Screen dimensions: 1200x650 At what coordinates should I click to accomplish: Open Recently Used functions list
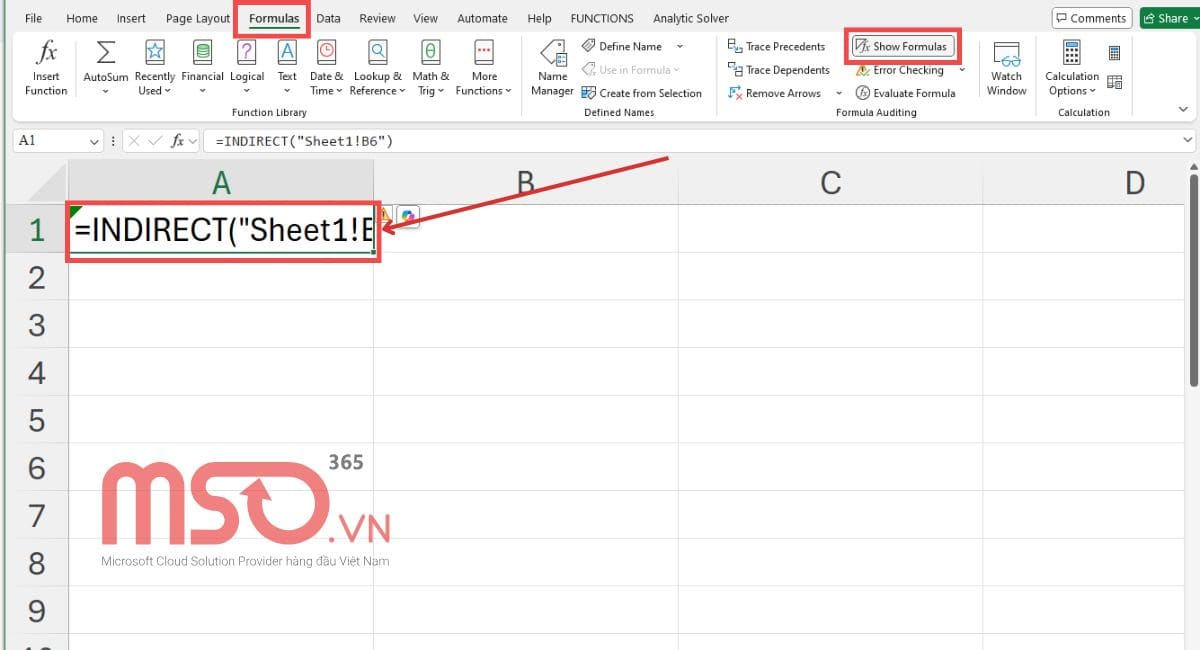pos(154,68)
